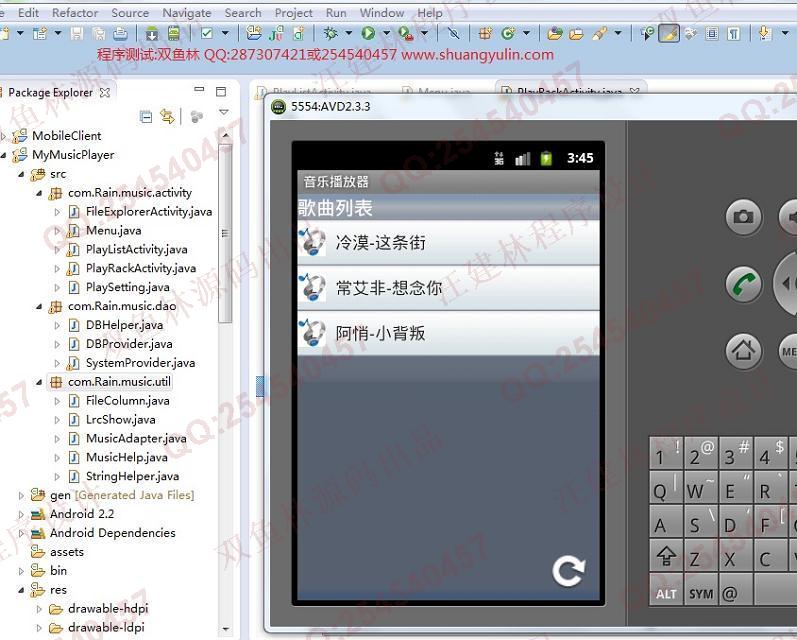This screenshot has width=797, height=640.
Task: Collapse the com.Rain.music.dao package
Action: tap(39, 306)
